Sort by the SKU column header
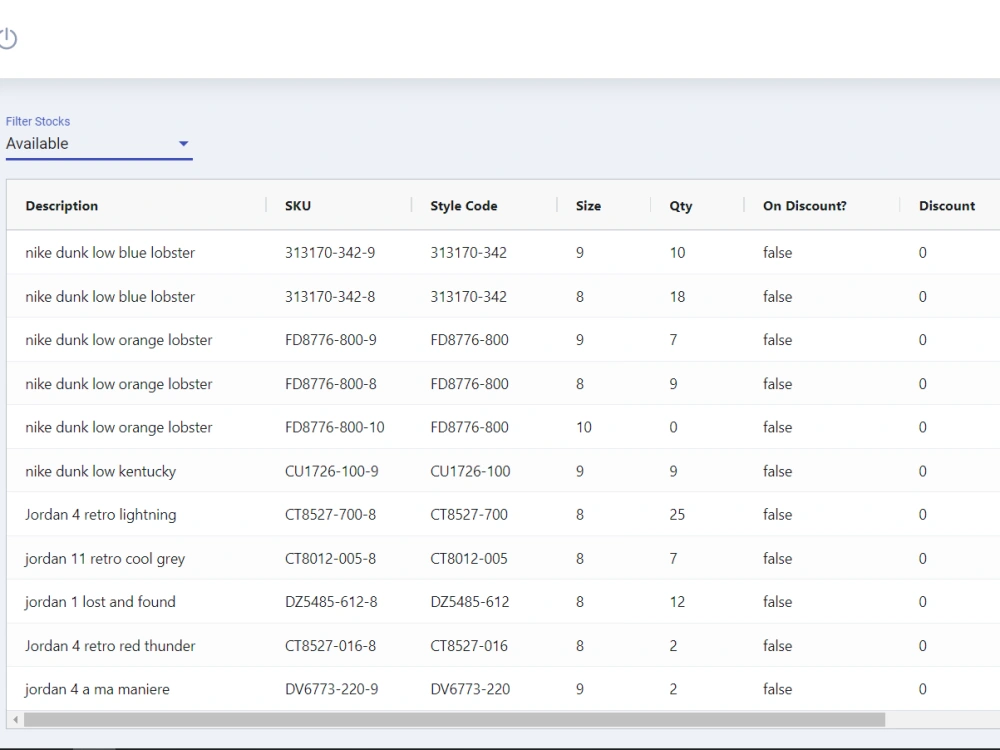 pos(298,206)
